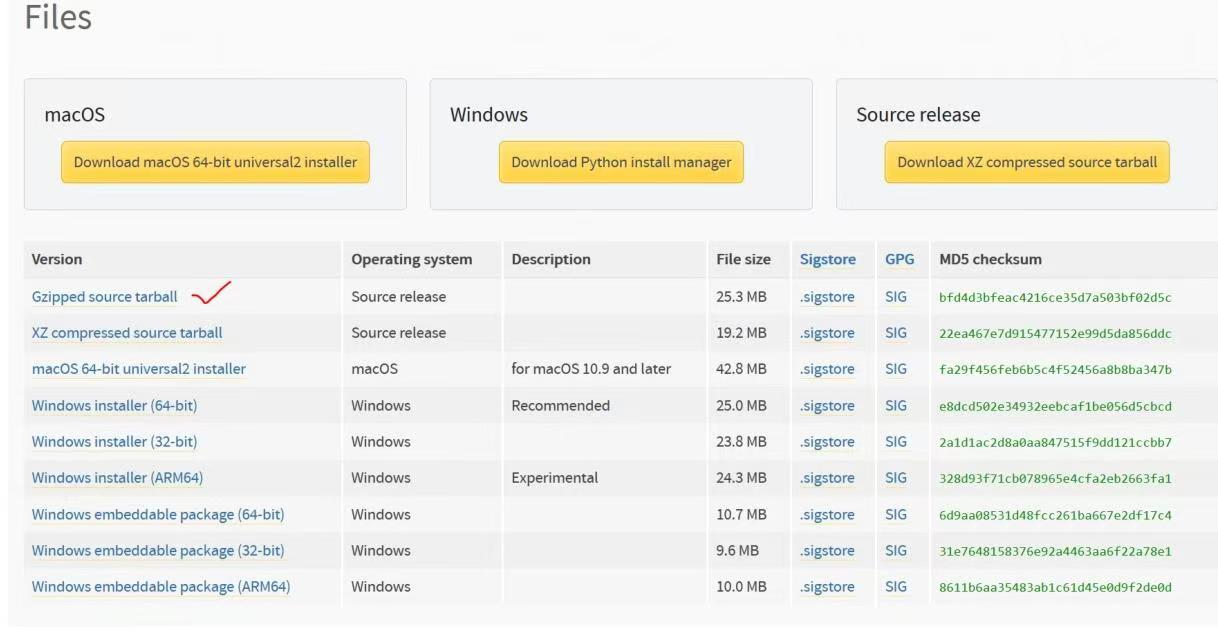Download Windows installer (32-bit)
The height and width of the screenshot is (630, 1218).
point(114,442)
